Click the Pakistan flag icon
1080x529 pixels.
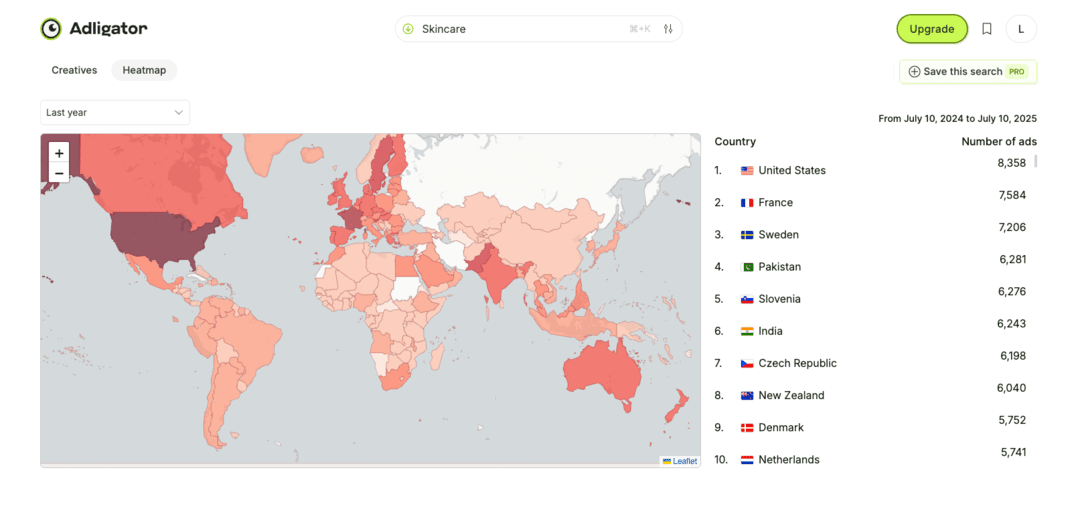pyautogui.click(x=747, y=267)
